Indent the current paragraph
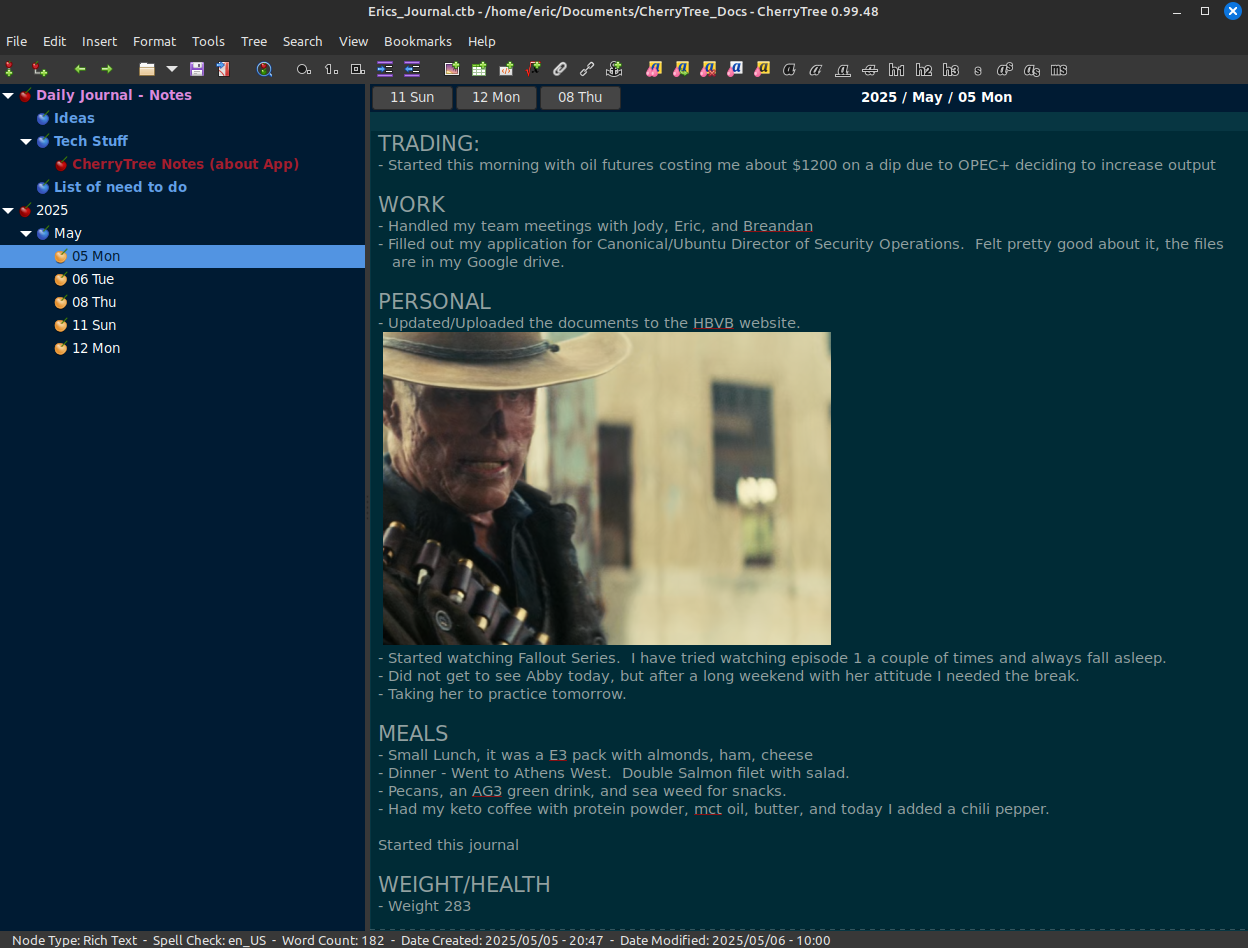This screenshot has width=1248, height=948. 385,69
